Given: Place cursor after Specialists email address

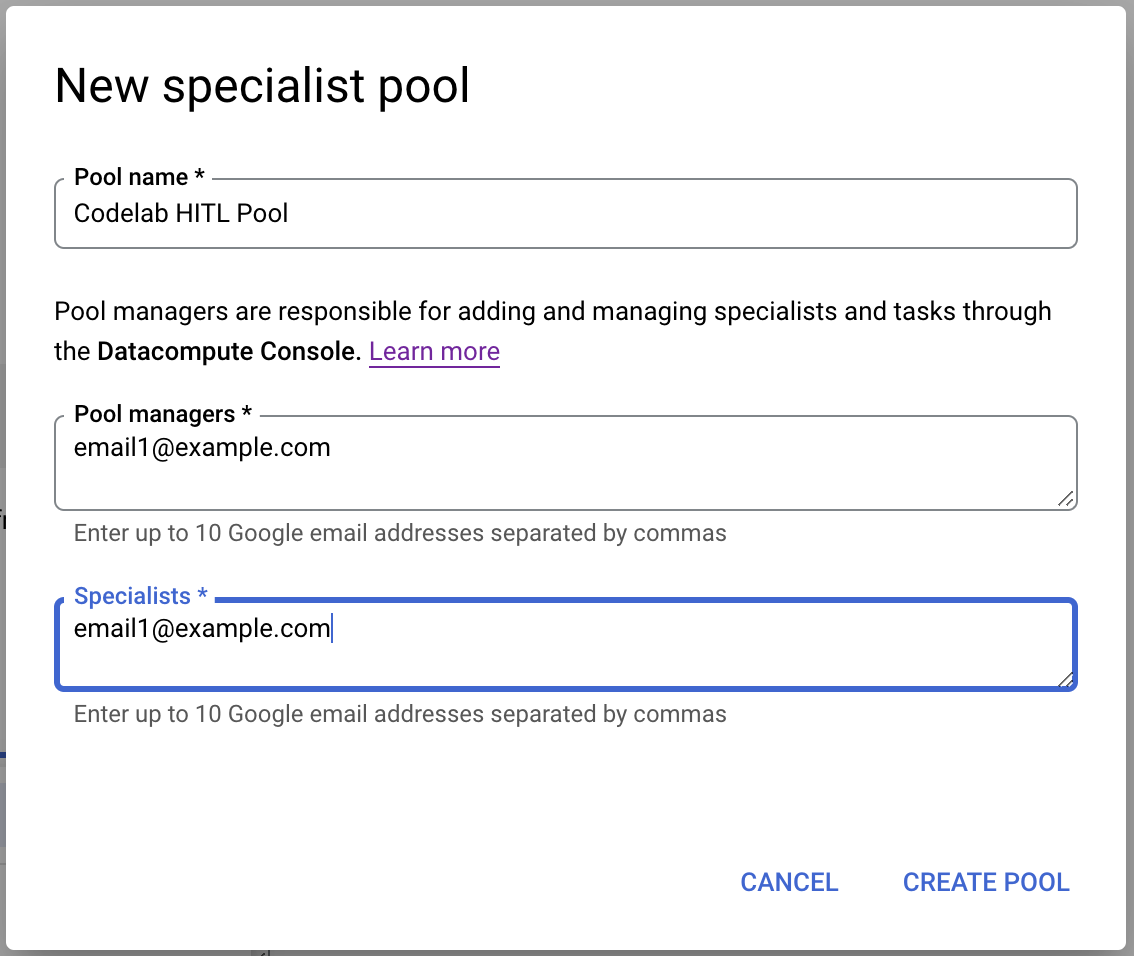Looking at the screenshot, I should click(331, 628).
